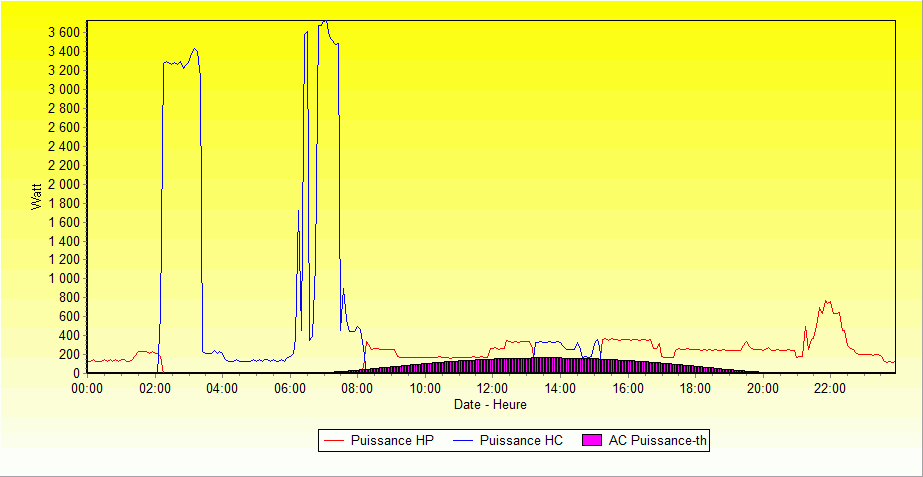Click the Date - Heure axis title

click(490, 405)
